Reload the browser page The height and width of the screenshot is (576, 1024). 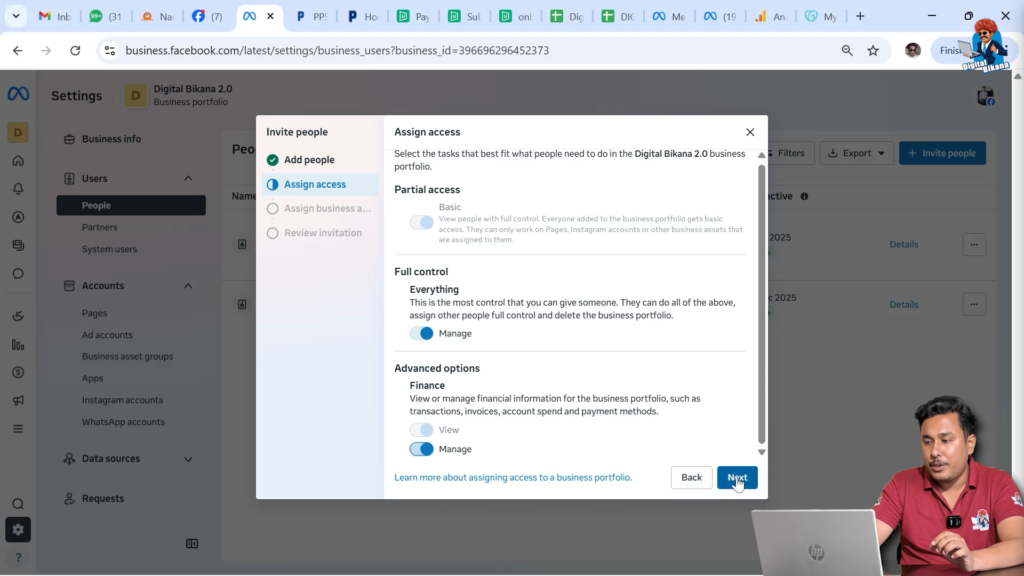click(x=75, y=50)
